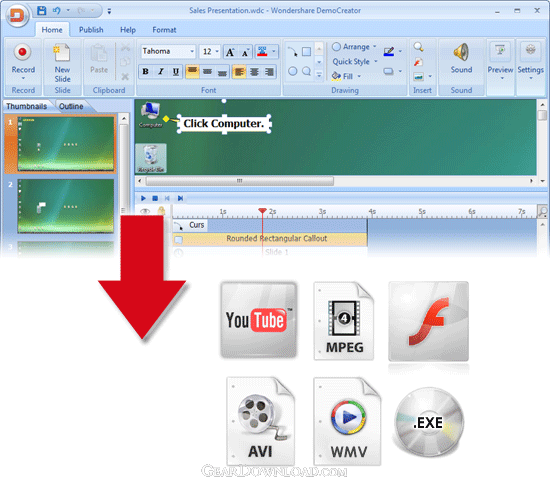Customize the quick access toolbar dropdown
Image resolution: width=550 pixels, height=480 pixels.
click(x=109, y=12)
